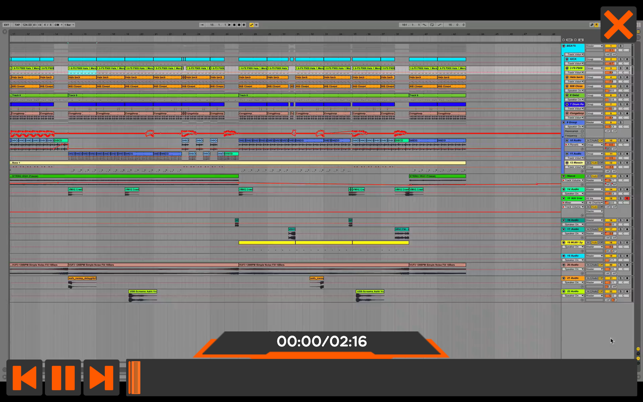Collapse the 9 Group track

tap(563, 122)
